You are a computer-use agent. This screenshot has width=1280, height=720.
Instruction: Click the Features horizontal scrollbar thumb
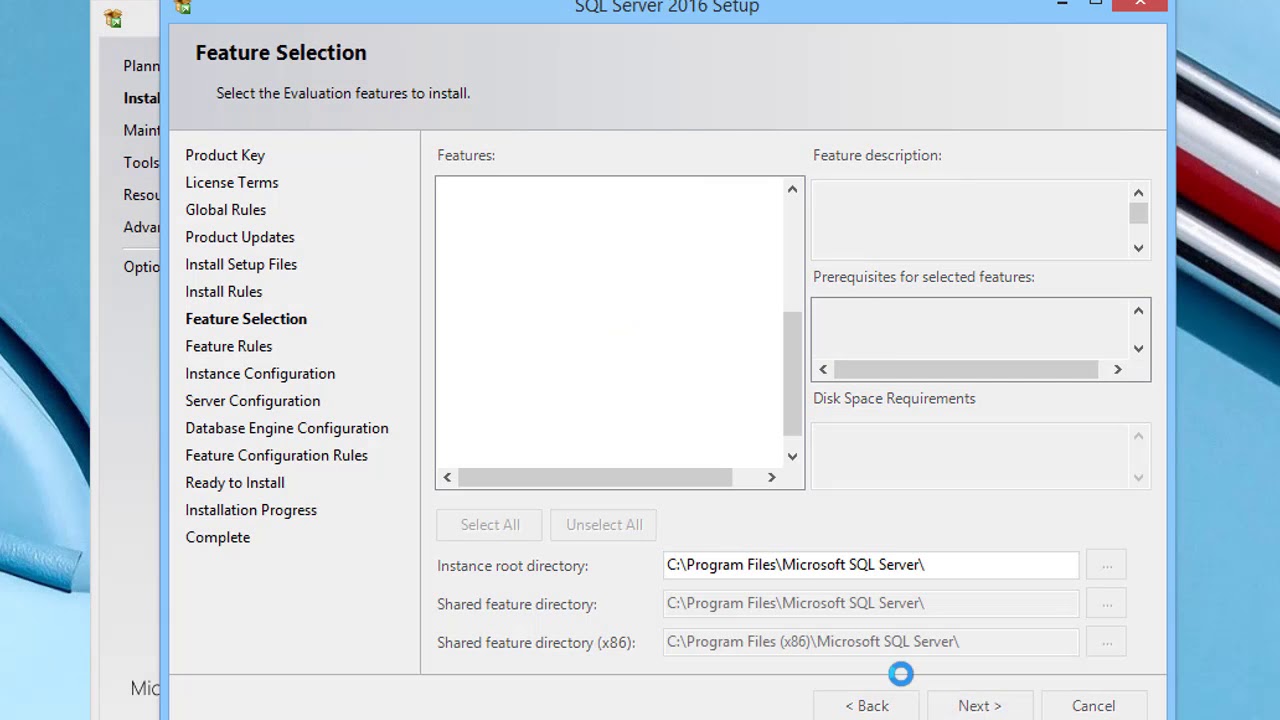pyautogui.click(x=595, y=478)
